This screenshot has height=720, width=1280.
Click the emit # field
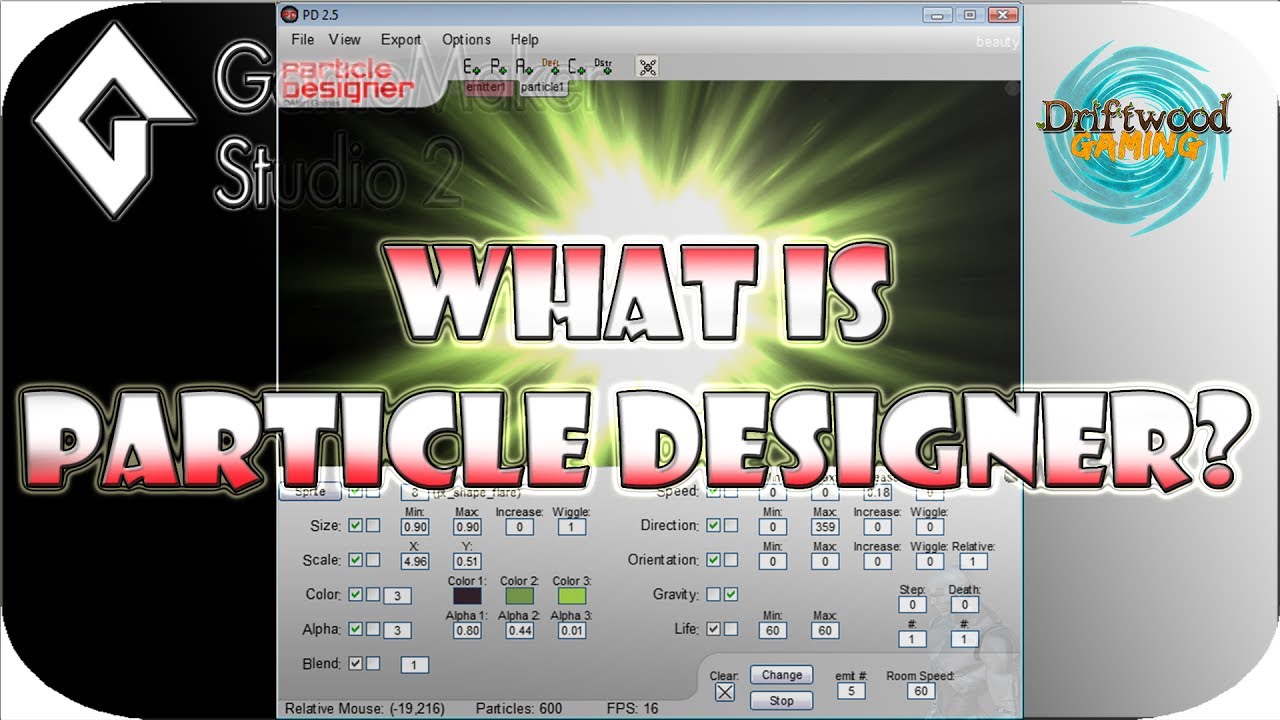(851, 691)
